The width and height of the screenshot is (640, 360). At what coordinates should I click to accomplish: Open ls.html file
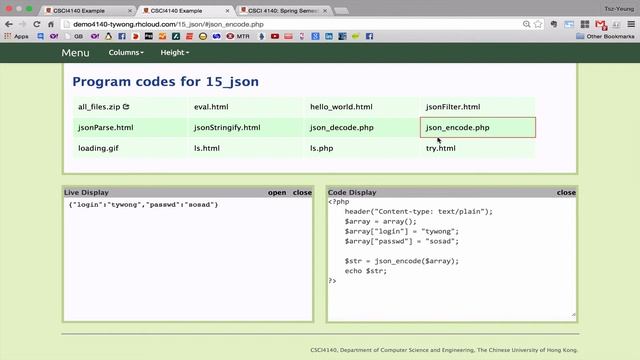coord(207,148)
